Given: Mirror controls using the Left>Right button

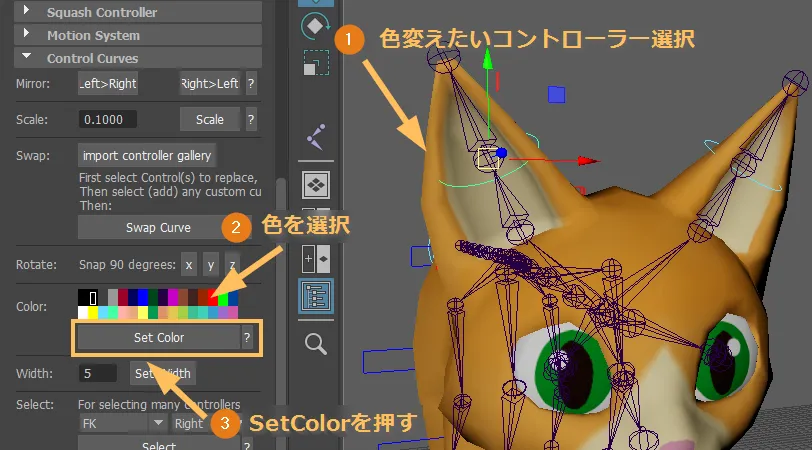Looking at the screenshot, I should pyautogui.click(x=108, y=84).
